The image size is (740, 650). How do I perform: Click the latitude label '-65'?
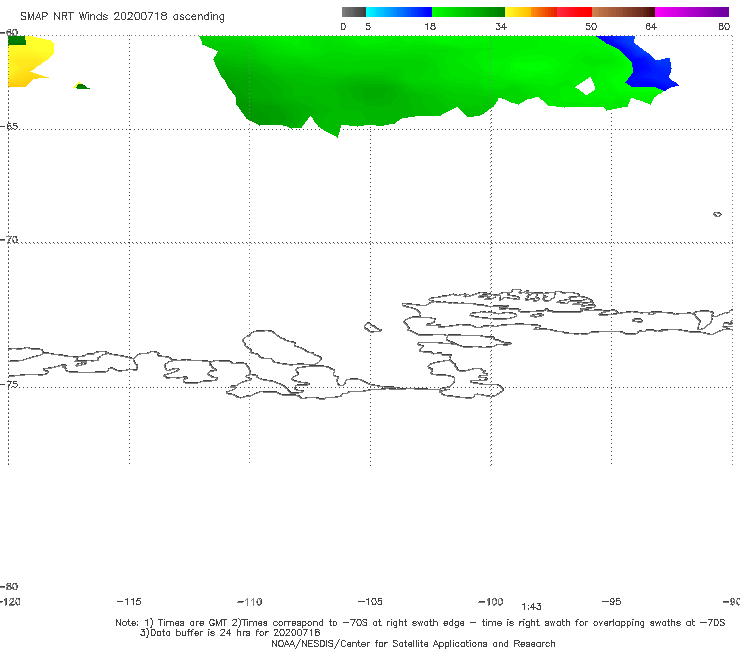pos(9,127)
